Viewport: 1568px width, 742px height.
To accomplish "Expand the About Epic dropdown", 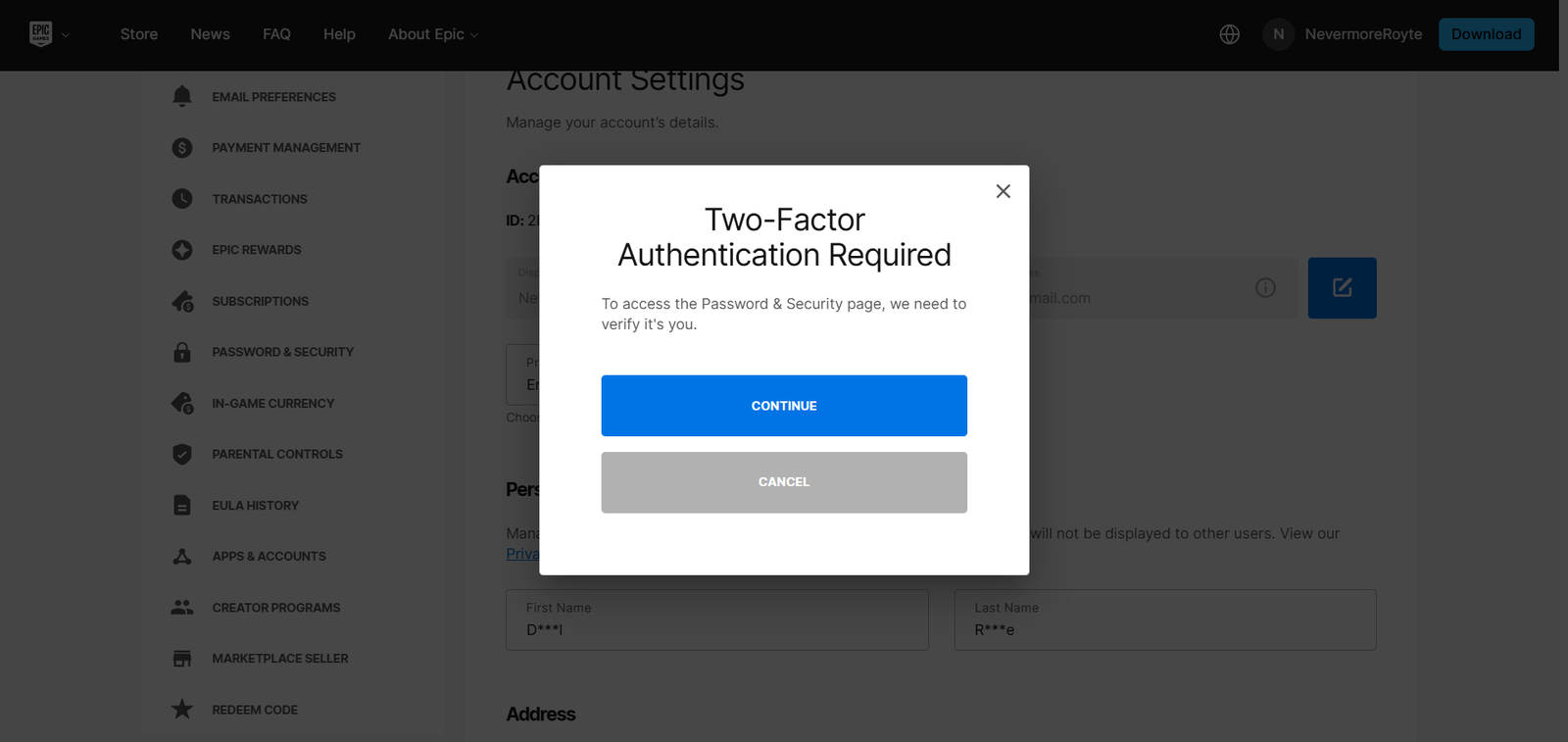I will pos(432,33).
